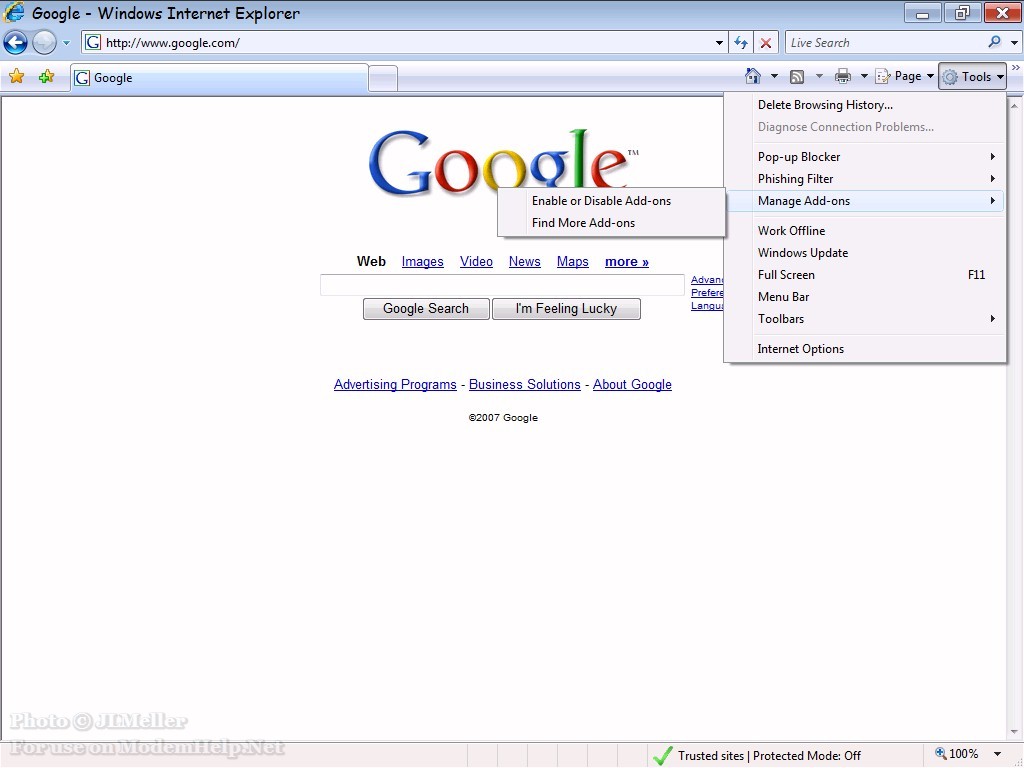The width and height of the screenshot is (1024, 768).
Task: Click the Add to Favorites icon
Action: pyautogui.click(x=46, y=77)
